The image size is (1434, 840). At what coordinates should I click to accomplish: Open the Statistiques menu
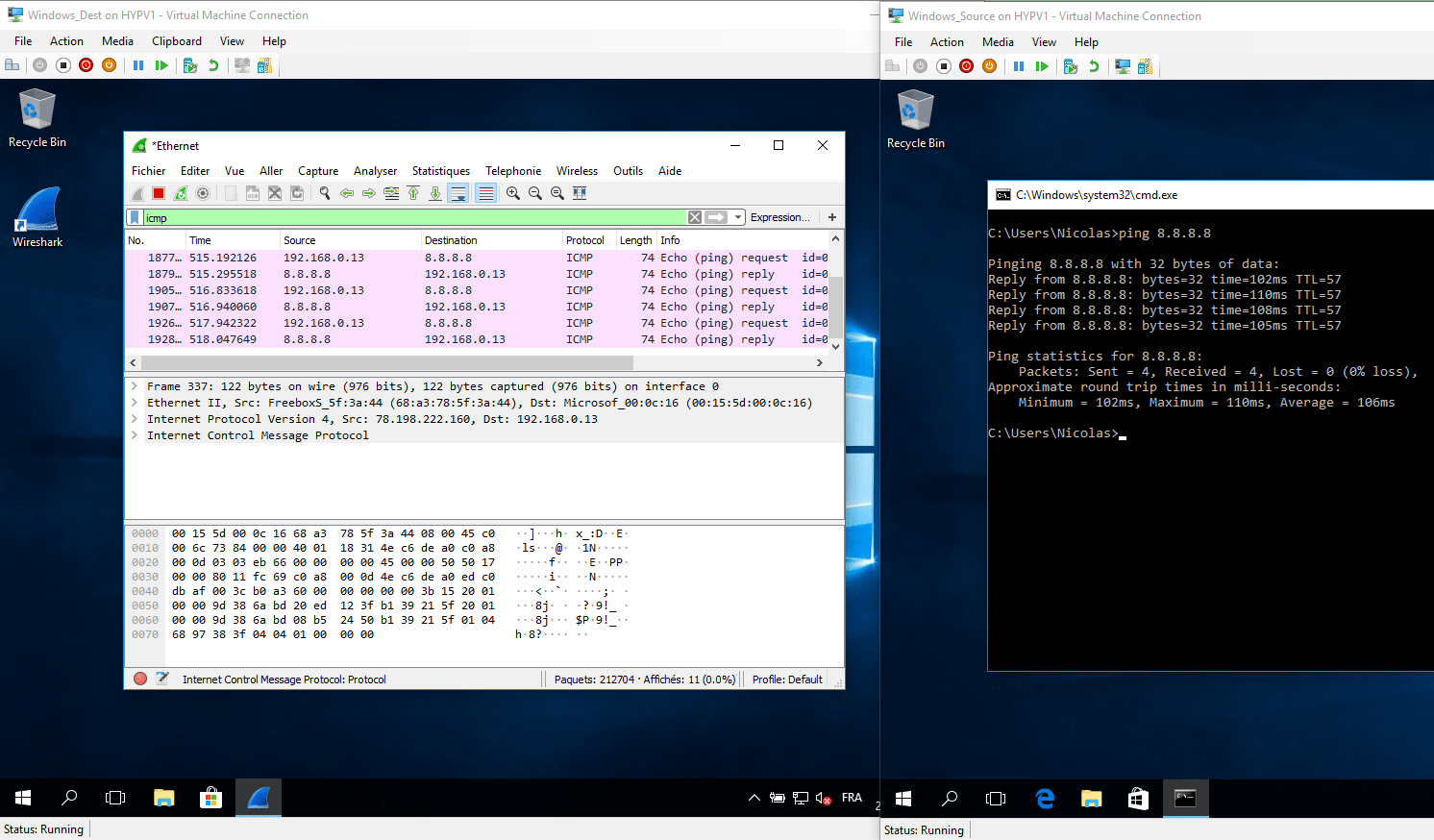(441, 171)
